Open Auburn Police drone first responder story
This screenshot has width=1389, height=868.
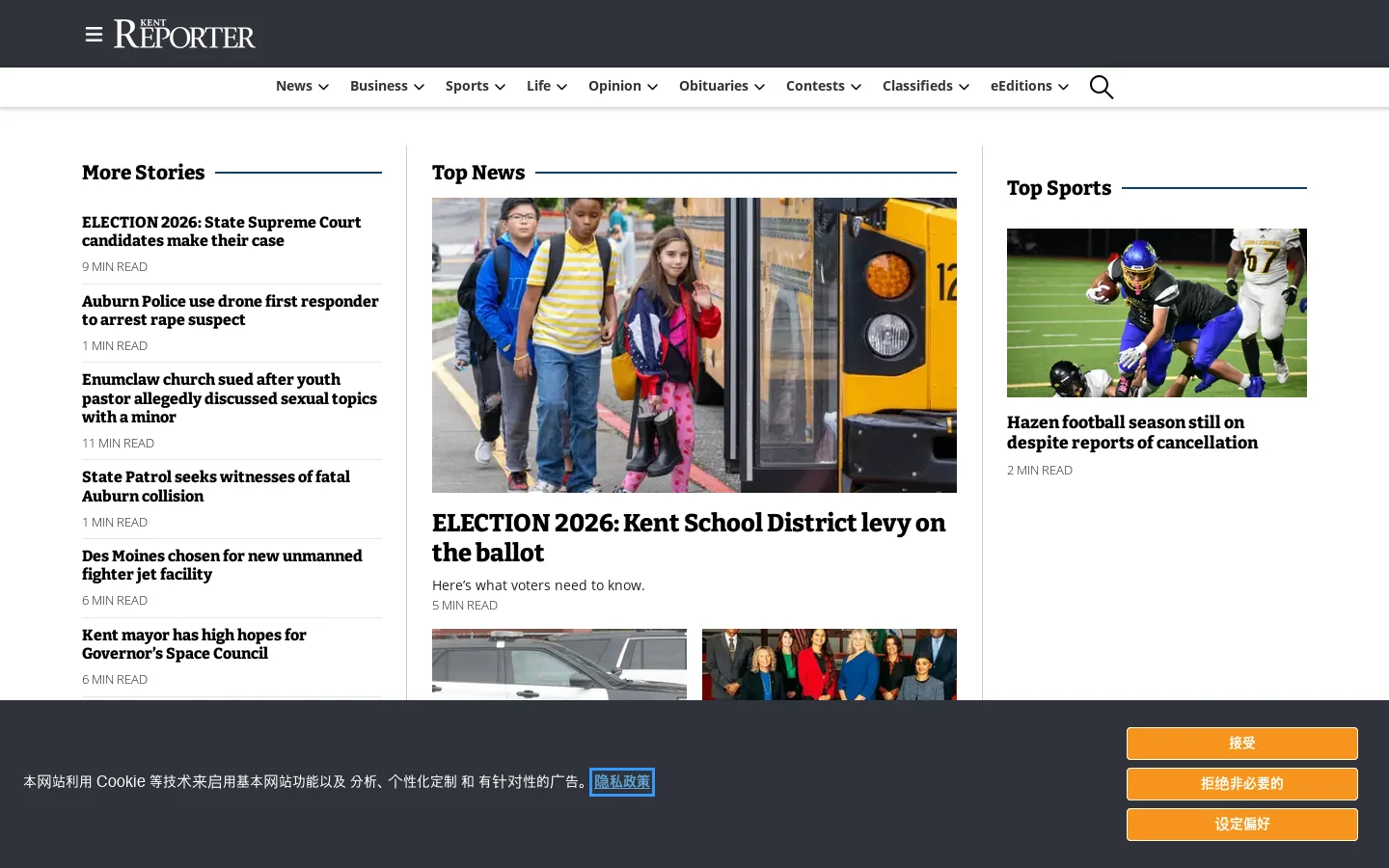point(231,311)
